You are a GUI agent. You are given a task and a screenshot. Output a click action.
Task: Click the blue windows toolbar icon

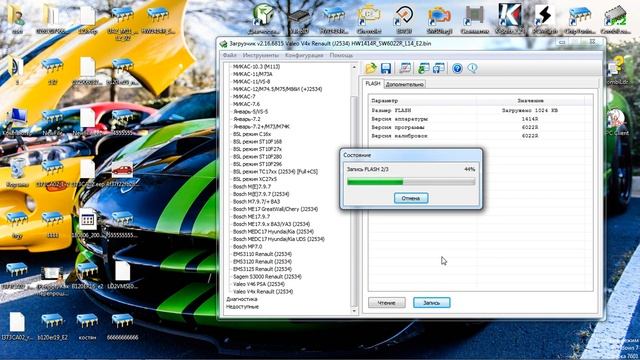pyautogui.click(x=439, y=68)
